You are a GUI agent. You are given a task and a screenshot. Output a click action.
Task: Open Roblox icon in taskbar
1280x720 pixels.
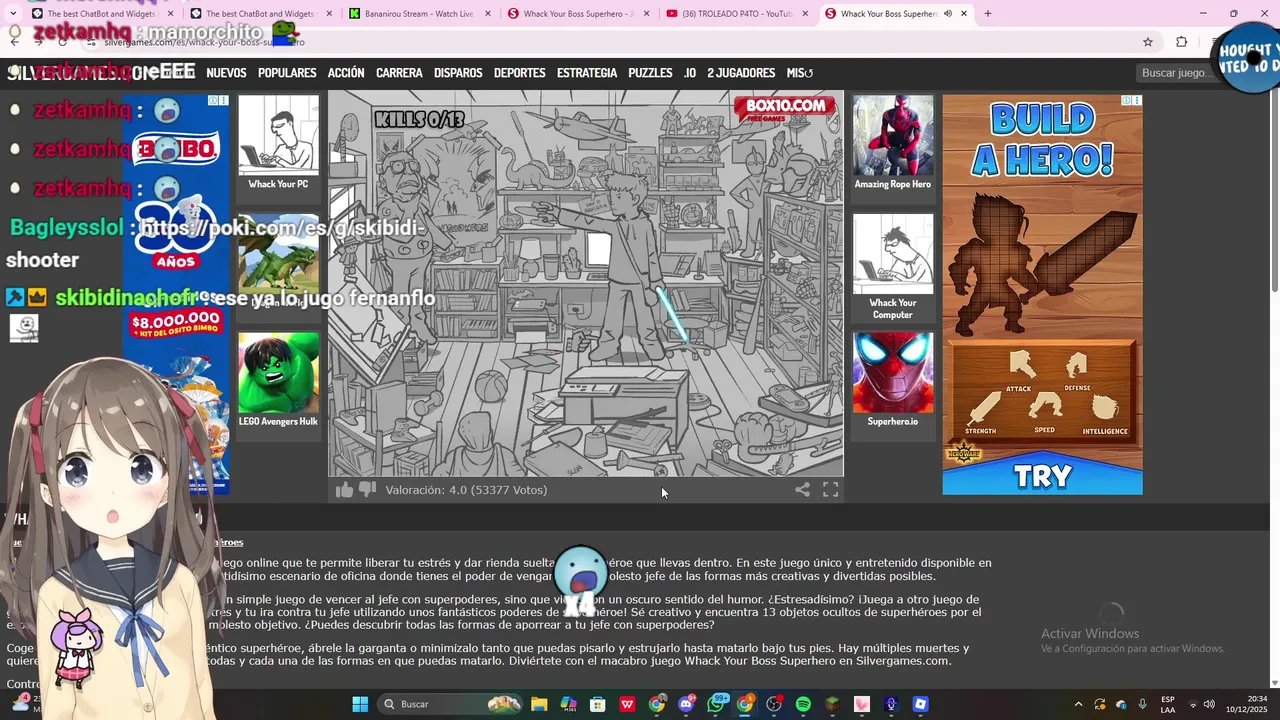tap(921, 704)
